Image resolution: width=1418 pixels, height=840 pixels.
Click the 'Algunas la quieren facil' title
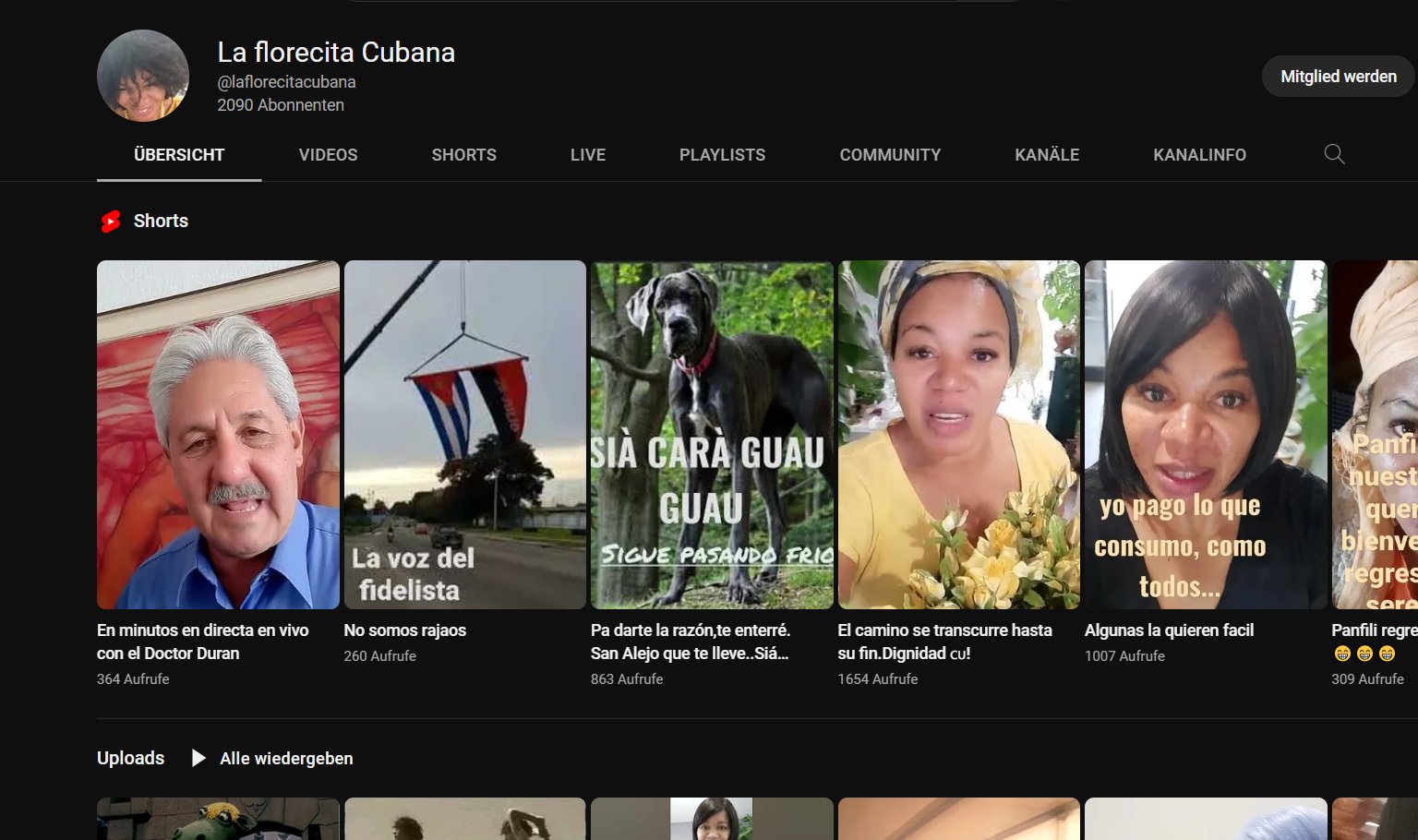(x=1169, y=630)
